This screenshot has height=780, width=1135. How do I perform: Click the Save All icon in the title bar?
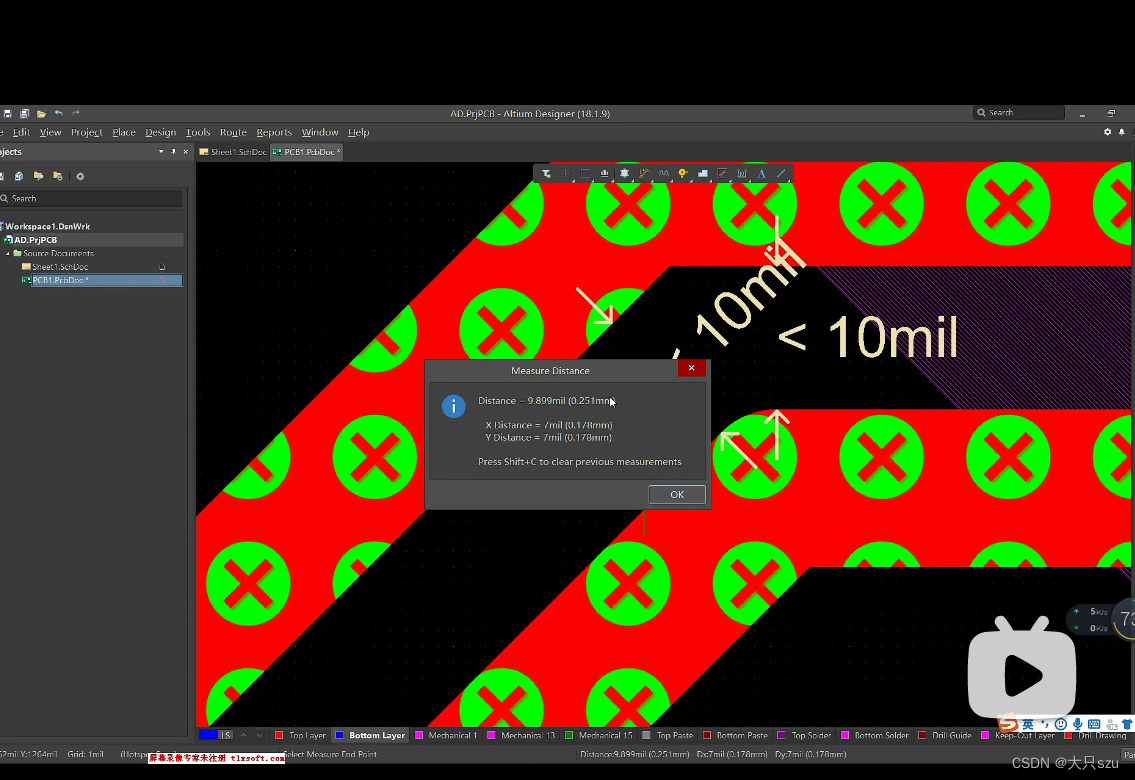(x=24, y=114)
